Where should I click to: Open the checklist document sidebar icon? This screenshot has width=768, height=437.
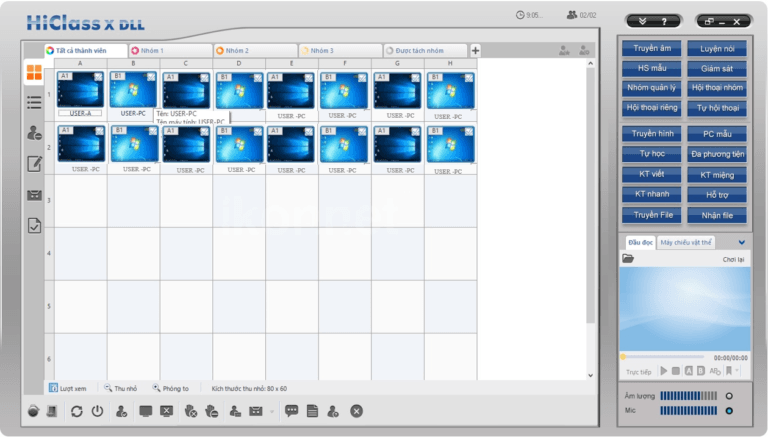tap(34, 225)
